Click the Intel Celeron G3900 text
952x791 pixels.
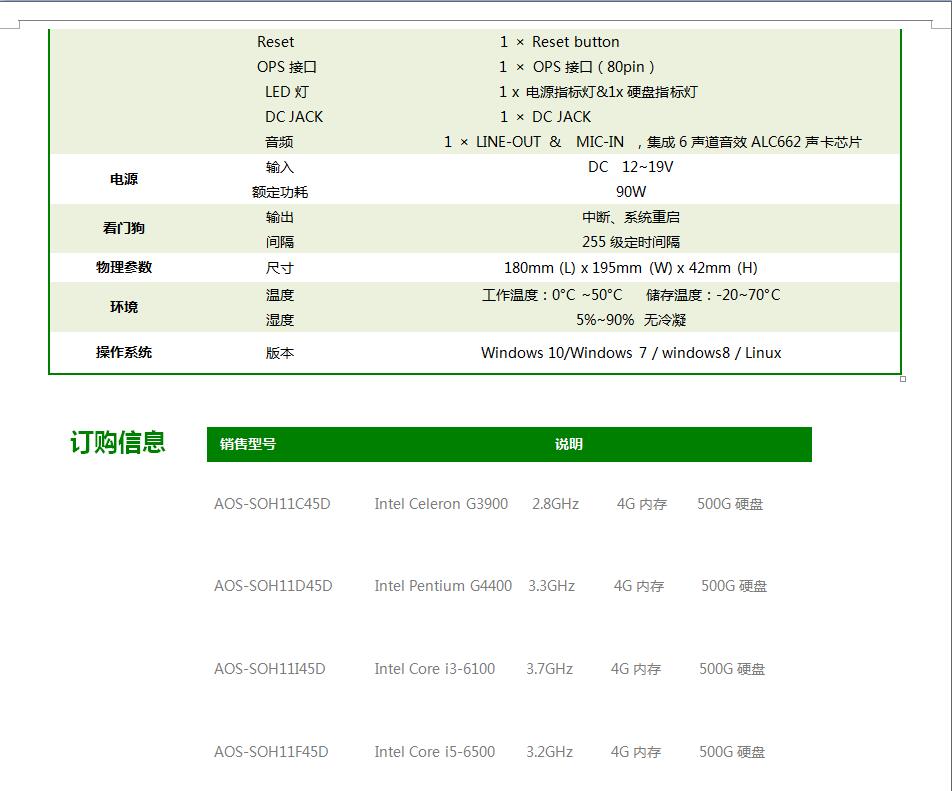441,504
